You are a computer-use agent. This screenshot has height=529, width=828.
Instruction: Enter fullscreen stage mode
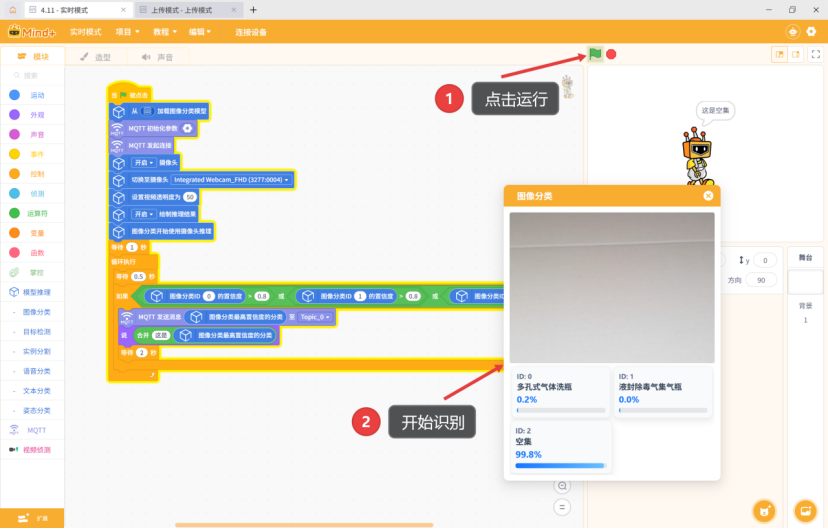click(815, 54)
